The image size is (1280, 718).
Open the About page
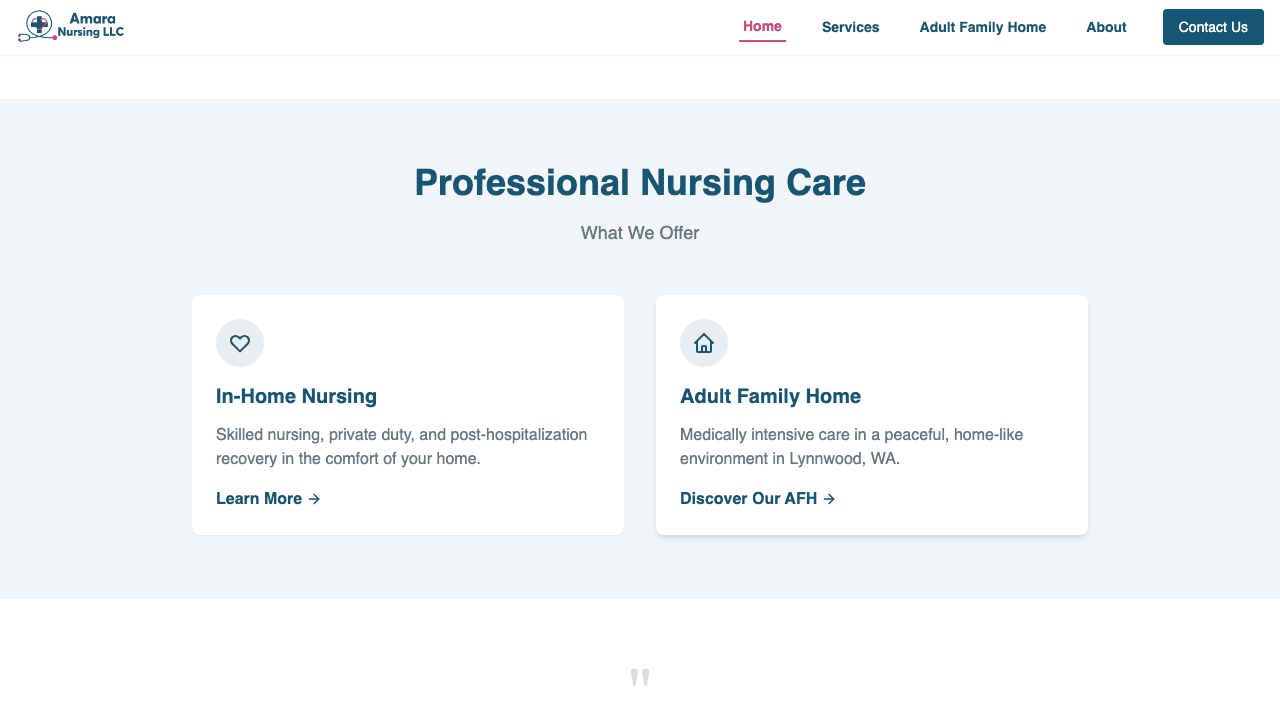(x=1106, y=27)
